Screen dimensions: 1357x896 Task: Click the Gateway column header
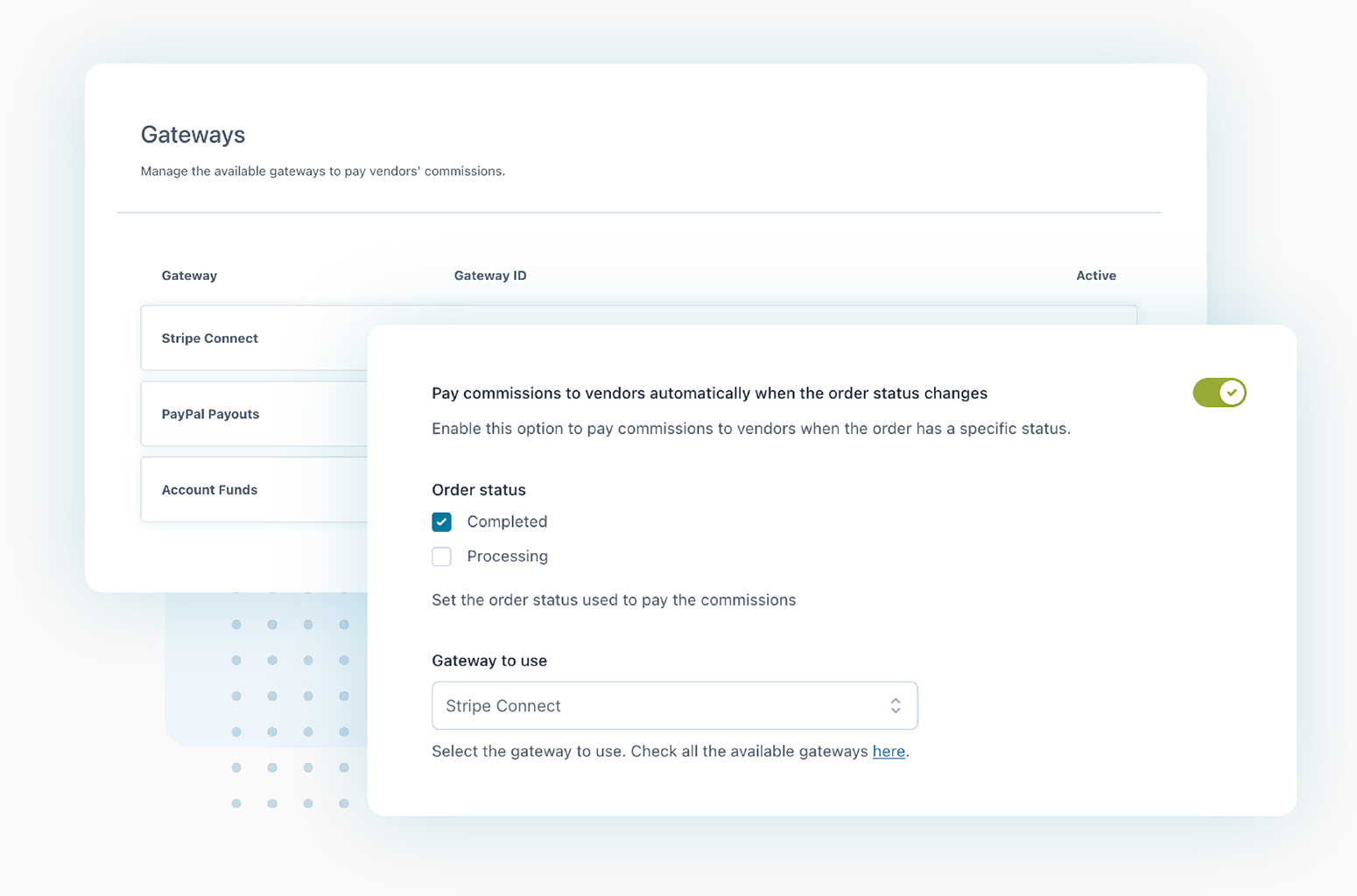pos(188,275)
